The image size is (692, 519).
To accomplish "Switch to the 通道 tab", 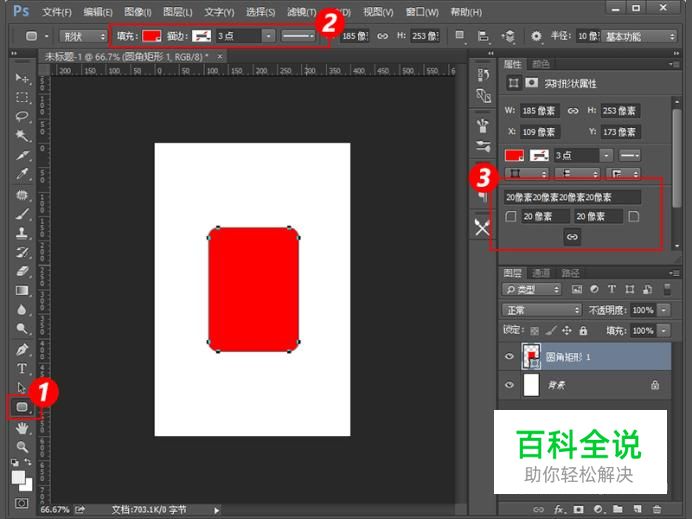I will tap(540, 273).
